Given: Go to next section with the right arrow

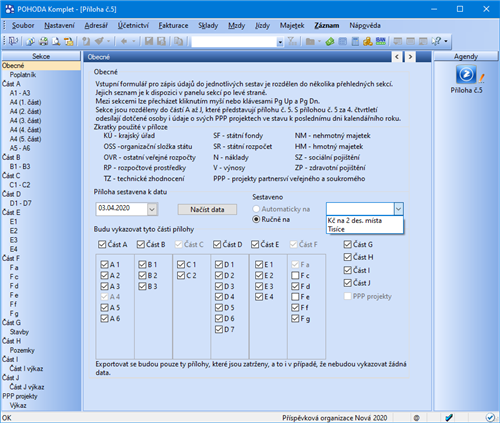Looking at the screenshot, I should [410, 57].
